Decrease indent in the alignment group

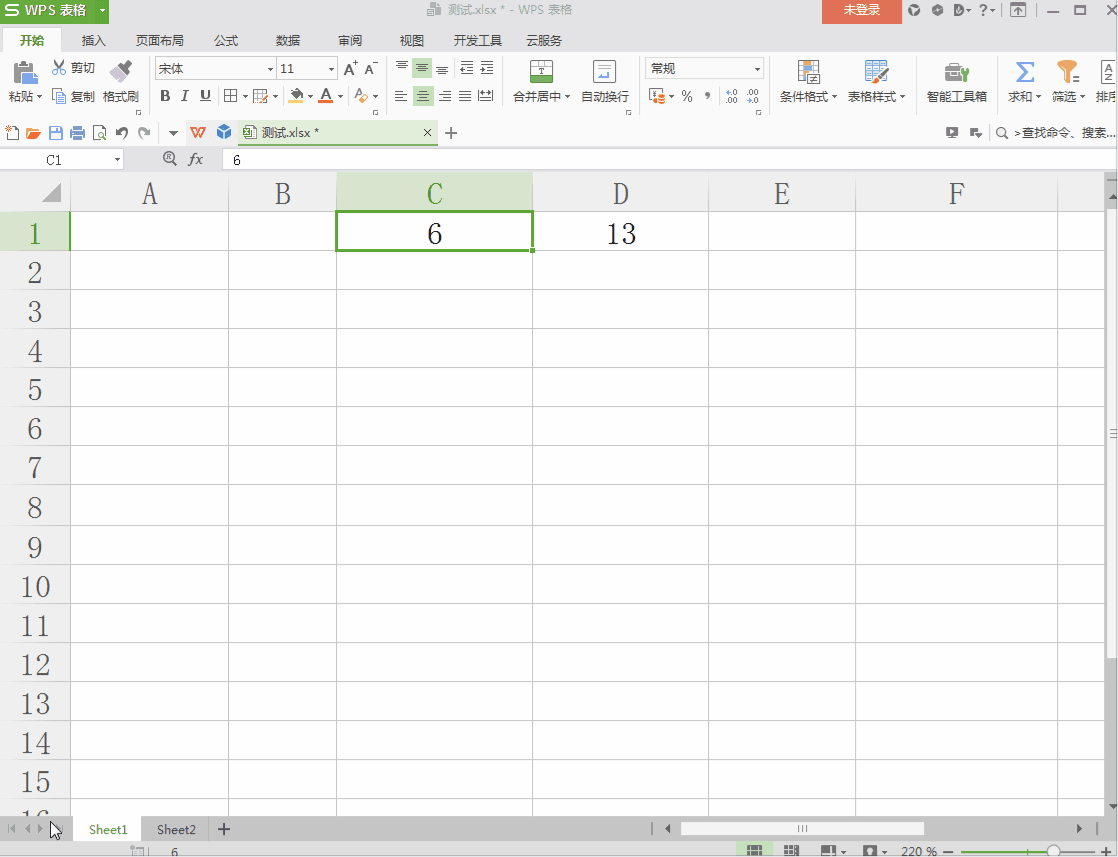(466, 68)
